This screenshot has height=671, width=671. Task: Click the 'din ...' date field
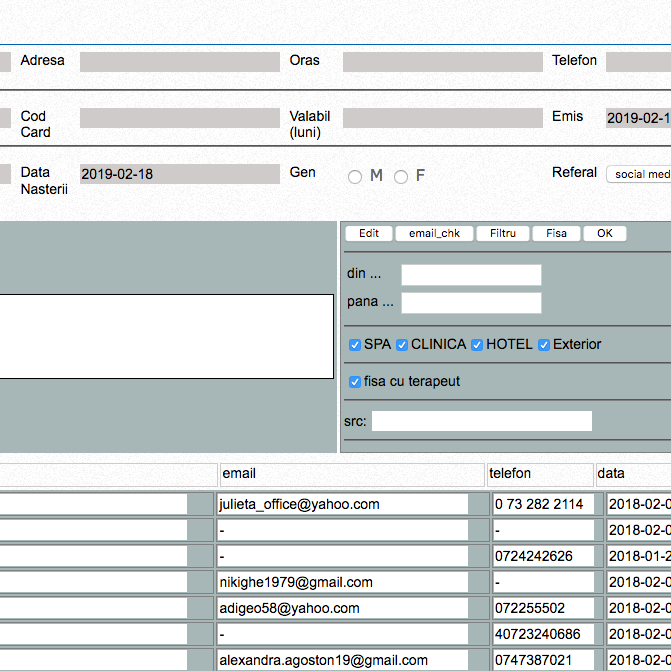point(471,275)
